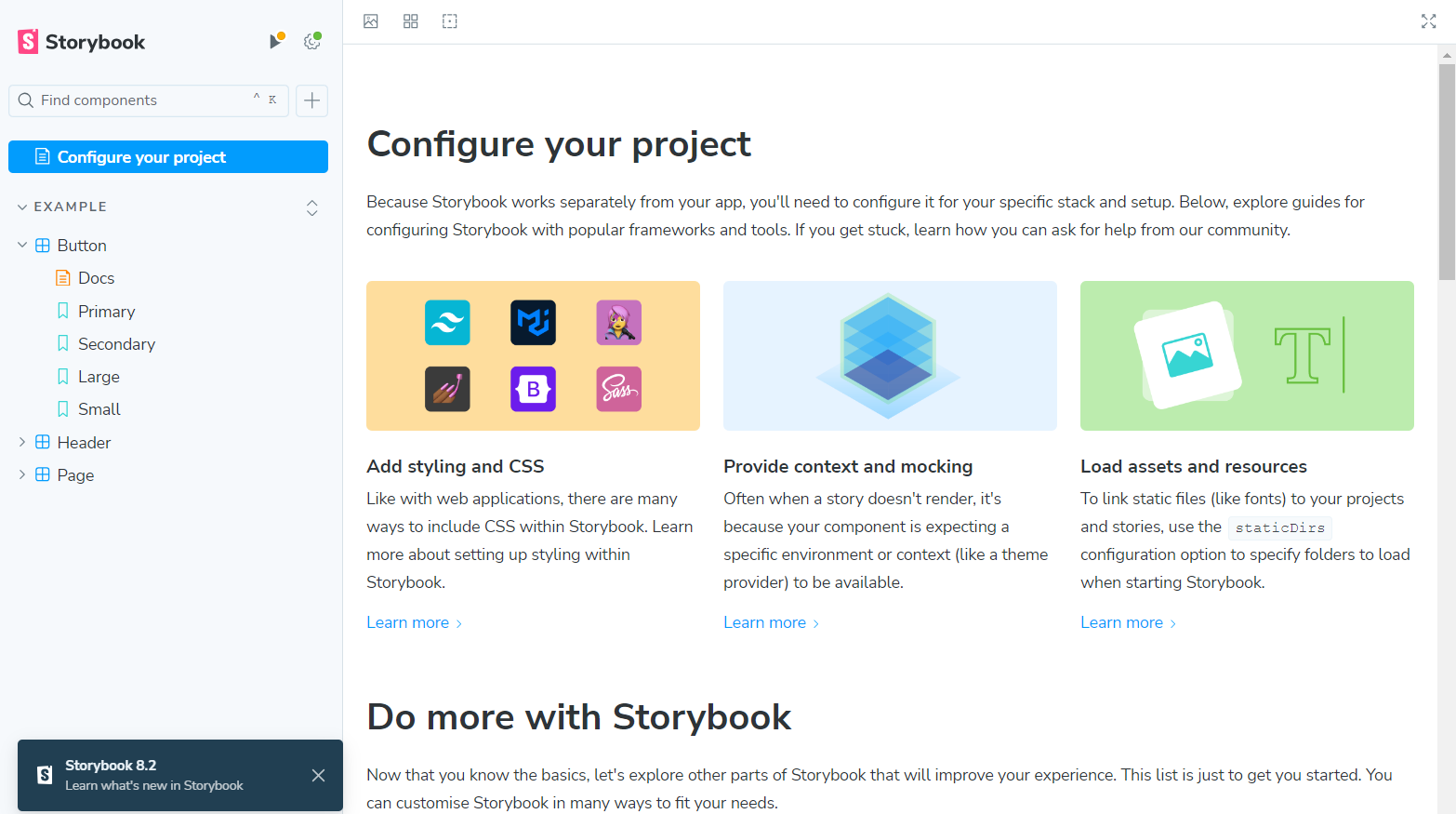Focus the Find components search field
The width and height of the screenshot is (1456, 814).
tap(149, 100)
